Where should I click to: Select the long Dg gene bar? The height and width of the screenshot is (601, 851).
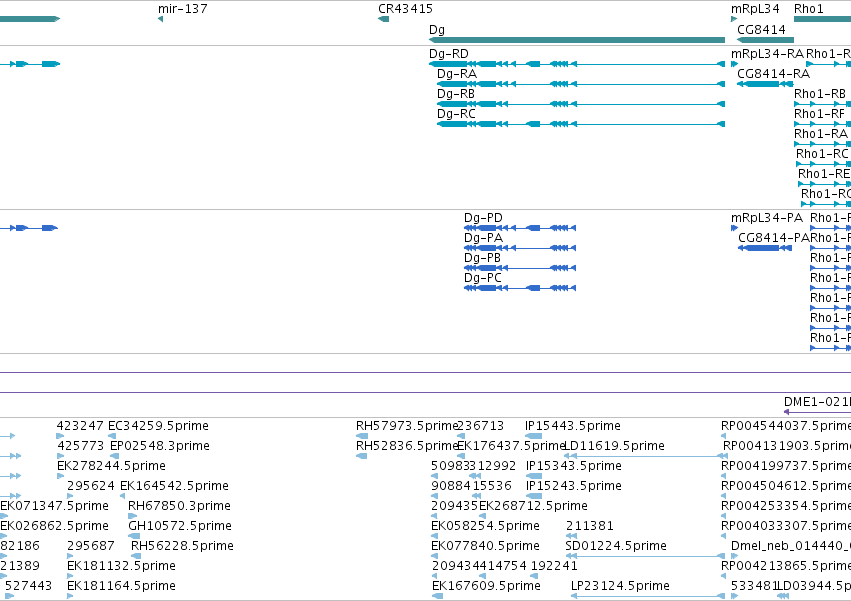(x=577, y=40)
